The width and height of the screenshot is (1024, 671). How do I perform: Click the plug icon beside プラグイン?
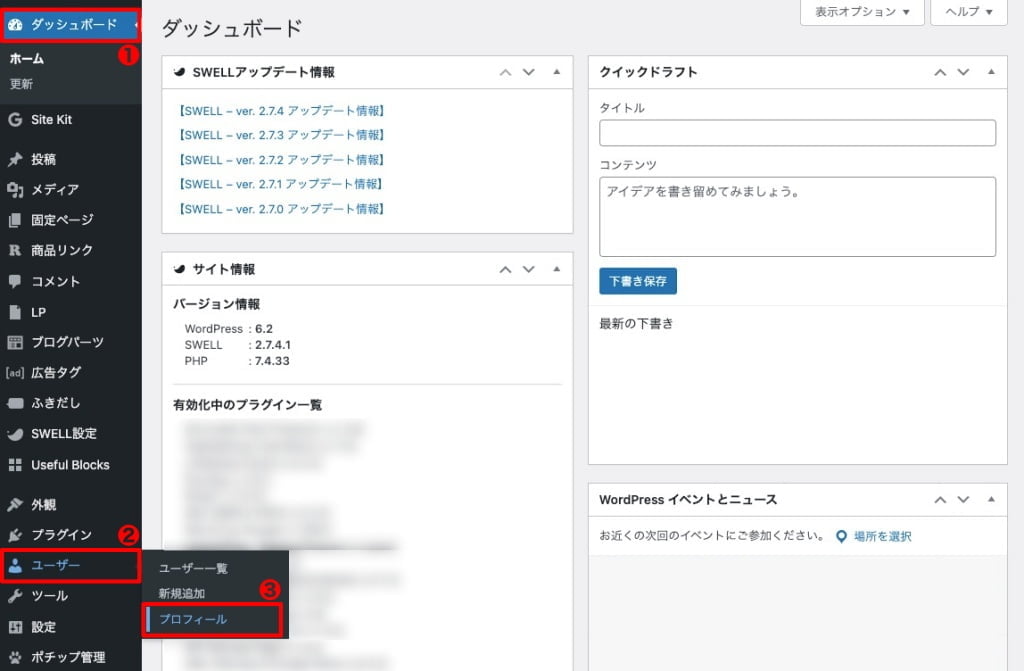coord(15,535)
